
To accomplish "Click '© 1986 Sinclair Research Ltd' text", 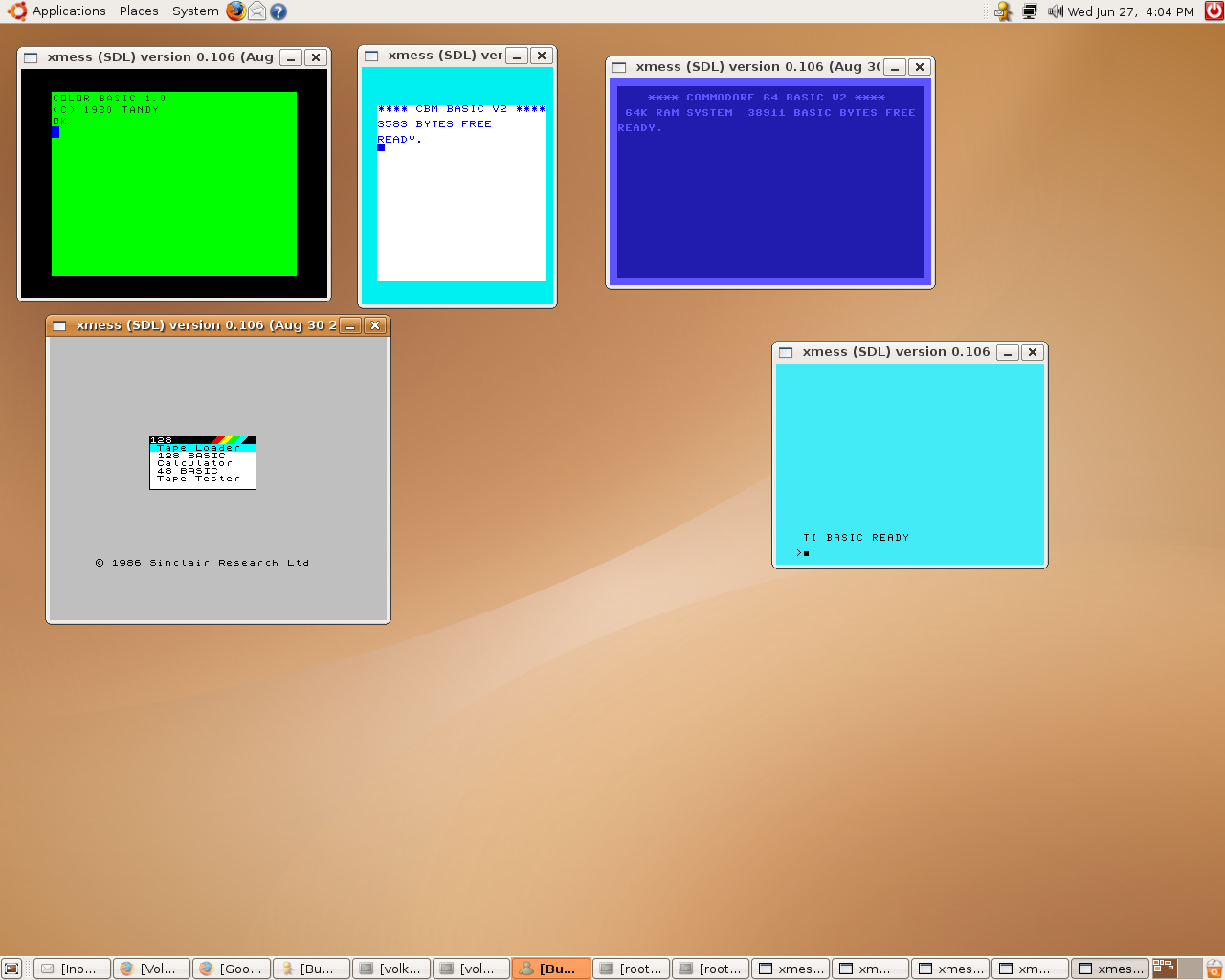I will (x=203, y=563).
